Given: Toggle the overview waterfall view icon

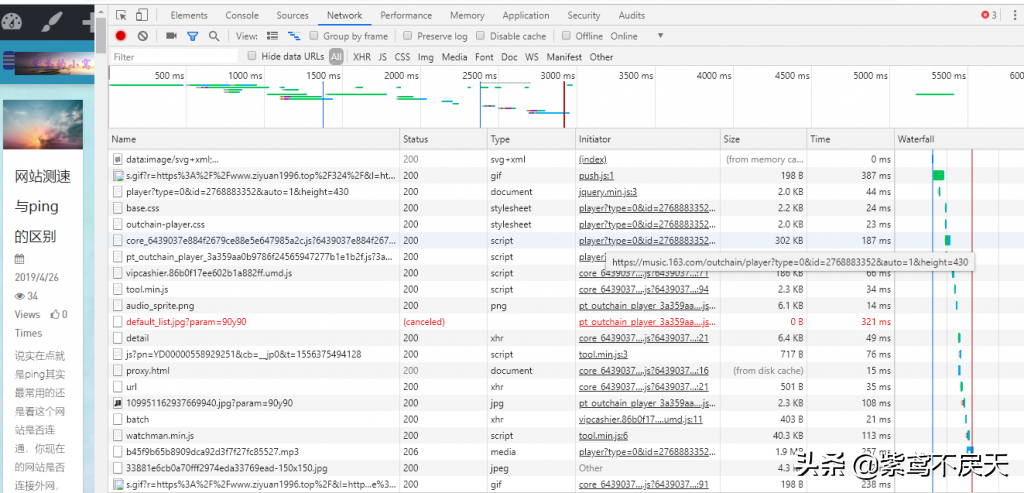Looking at the screenshot, I should tap(294, 36).
